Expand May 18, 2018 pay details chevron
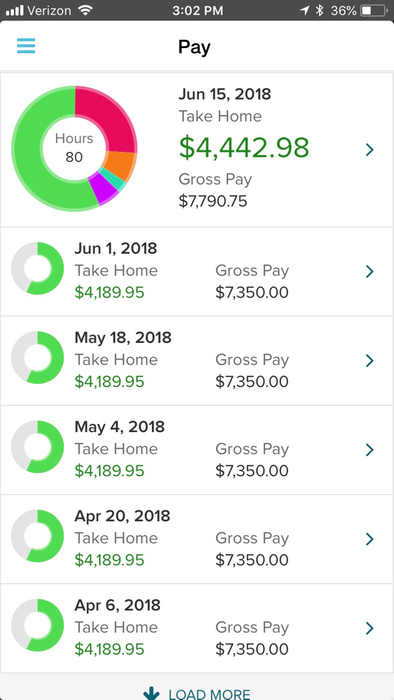394x700 pixels. (369, 361)
